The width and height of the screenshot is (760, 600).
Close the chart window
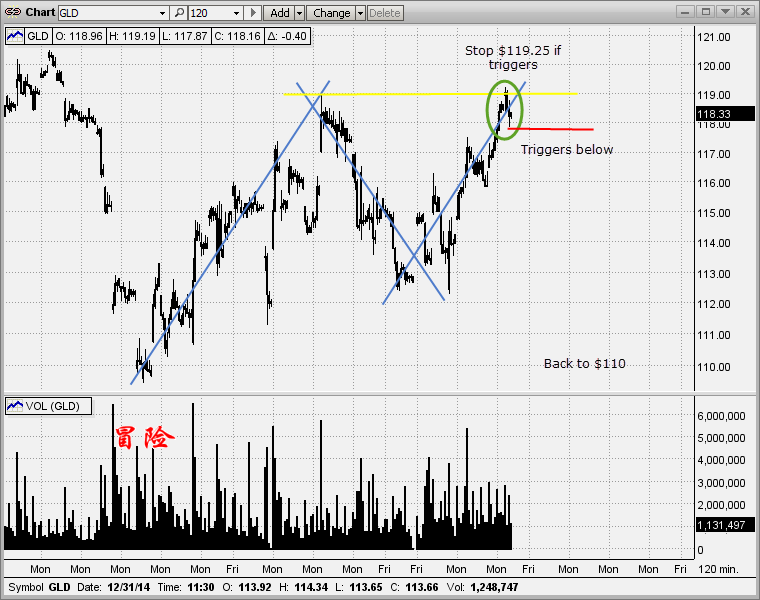[746, 12]
